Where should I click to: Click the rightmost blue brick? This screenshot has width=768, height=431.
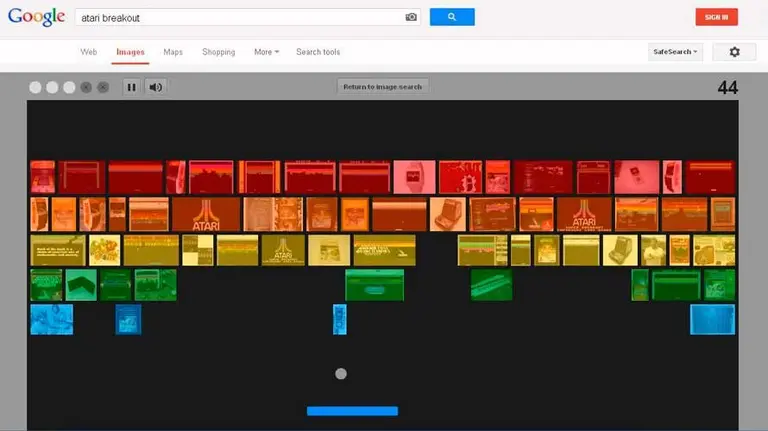[712, 320]
